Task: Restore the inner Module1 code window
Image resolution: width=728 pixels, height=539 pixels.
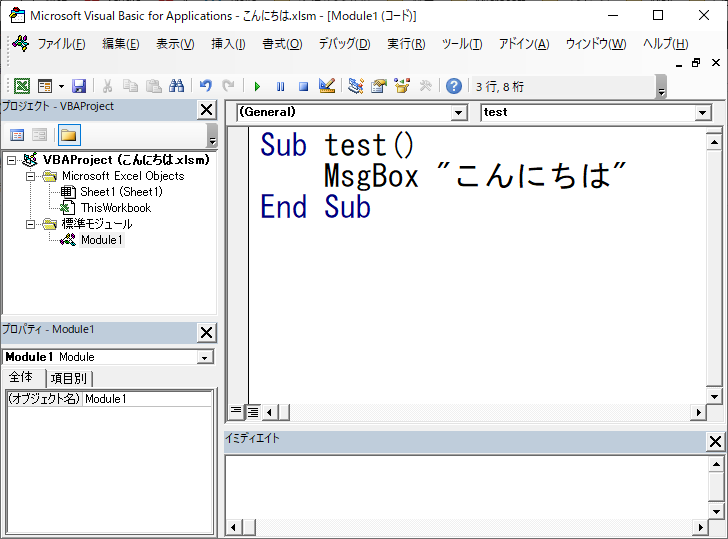Action: coord(696,63)
